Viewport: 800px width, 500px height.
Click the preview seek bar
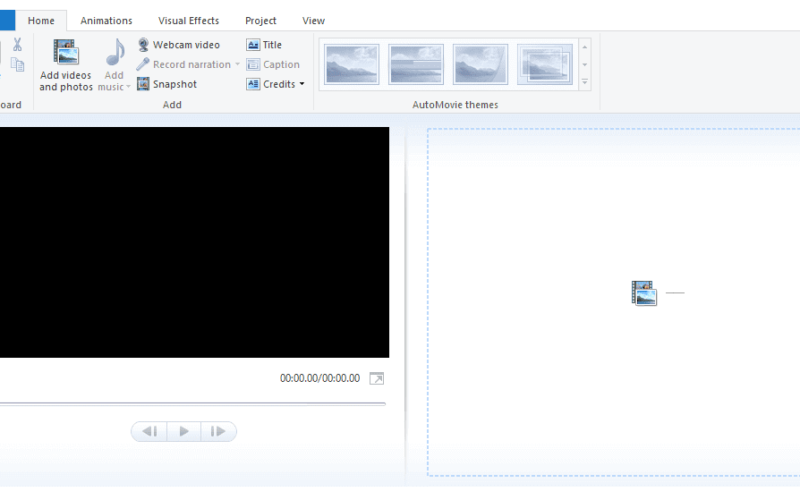193,404
